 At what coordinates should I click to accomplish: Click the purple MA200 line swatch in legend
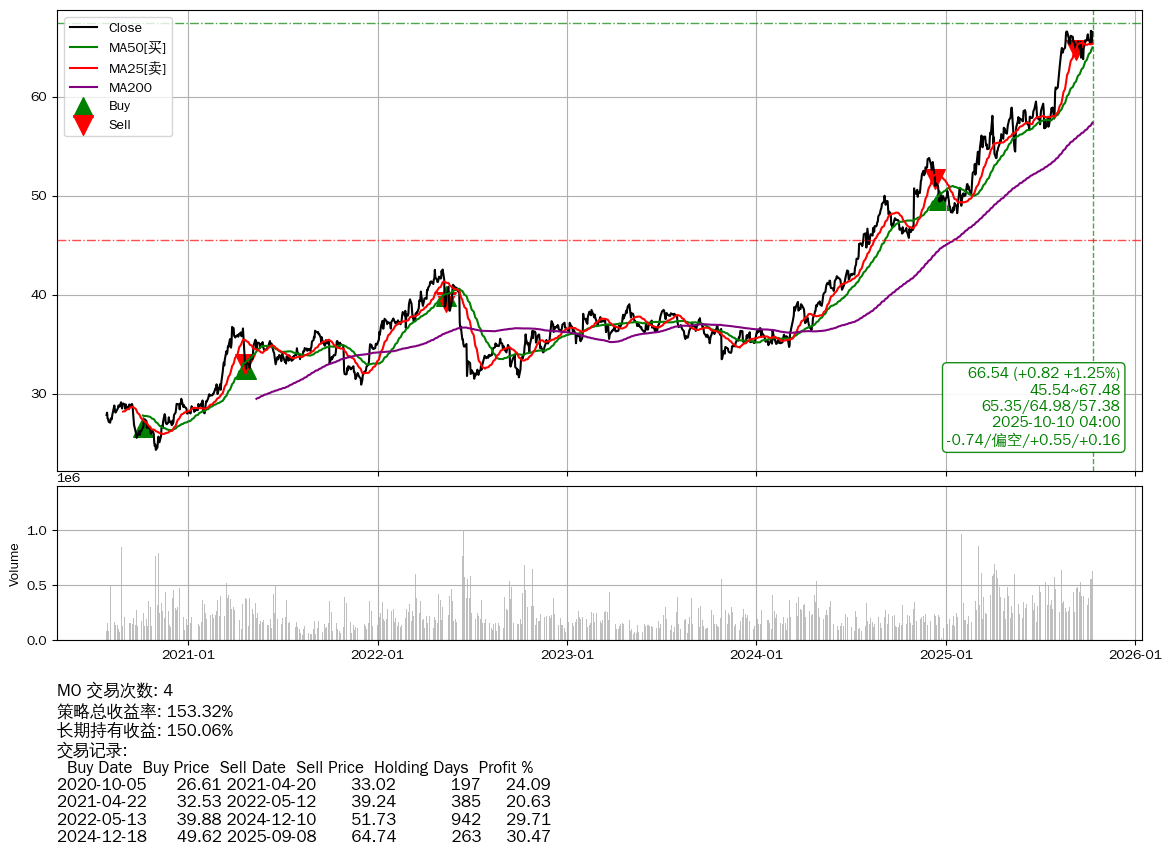(x=84, y=87)
